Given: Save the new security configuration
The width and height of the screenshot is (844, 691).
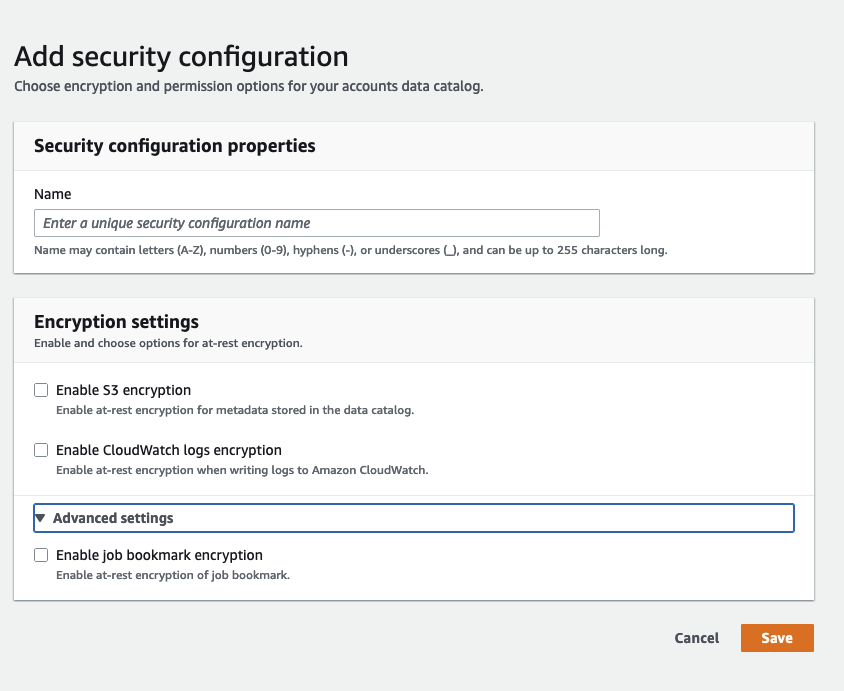Looking at the screenshot, I should click(777, 637).
